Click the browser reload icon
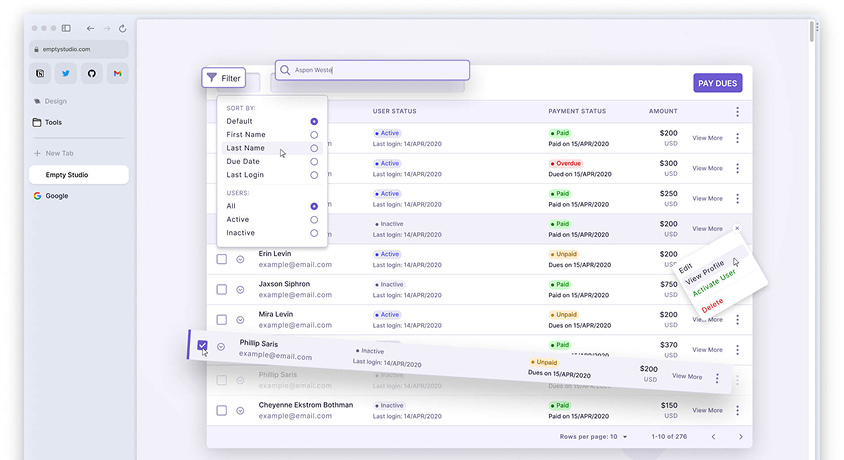The width and height of the screenshot is (844, 460). pyautogui.click(x=122, y=28)
